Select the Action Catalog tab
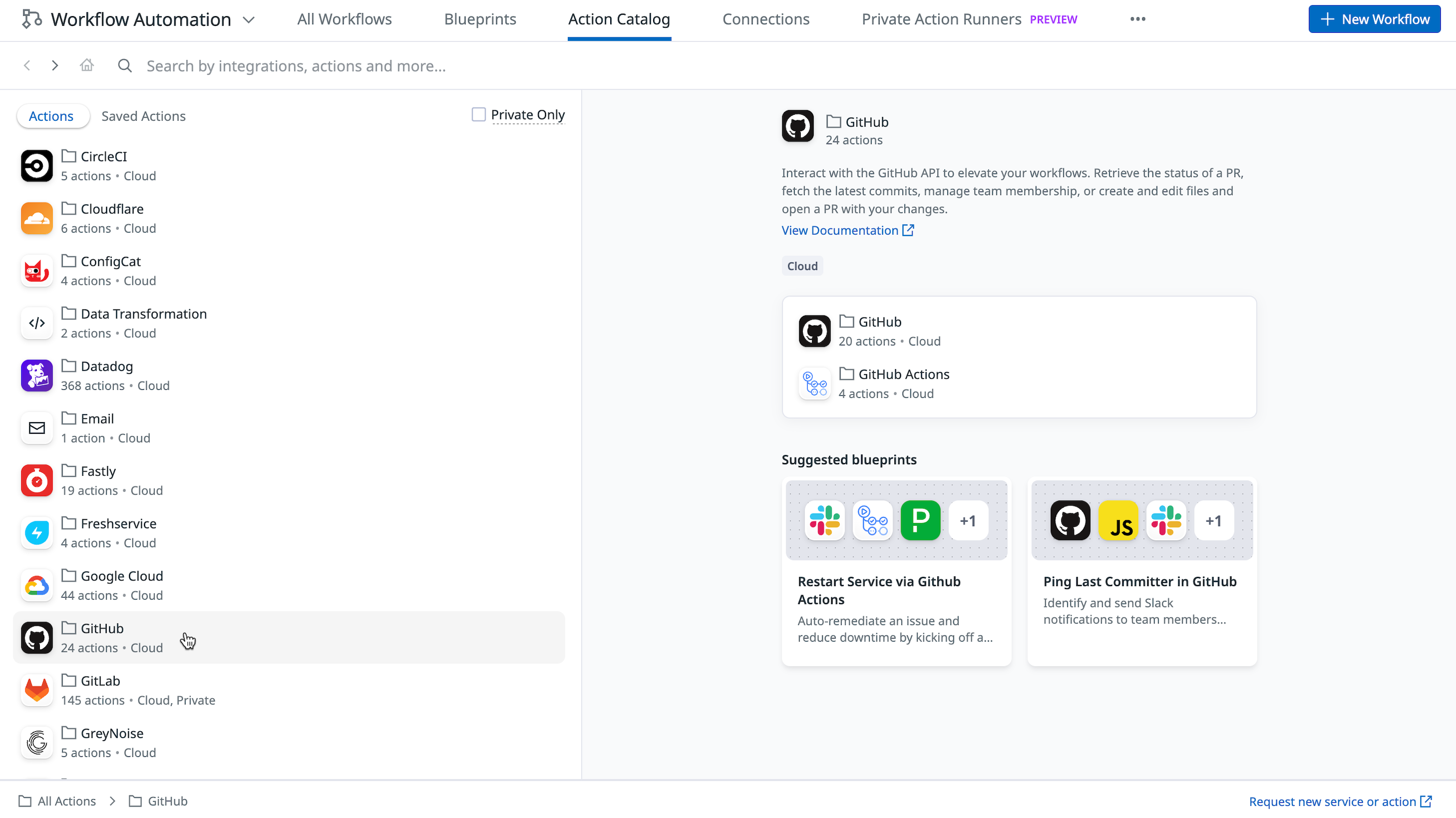This screenshot has height=818, width=1456. pyautogui.click(x=619, y=19)
